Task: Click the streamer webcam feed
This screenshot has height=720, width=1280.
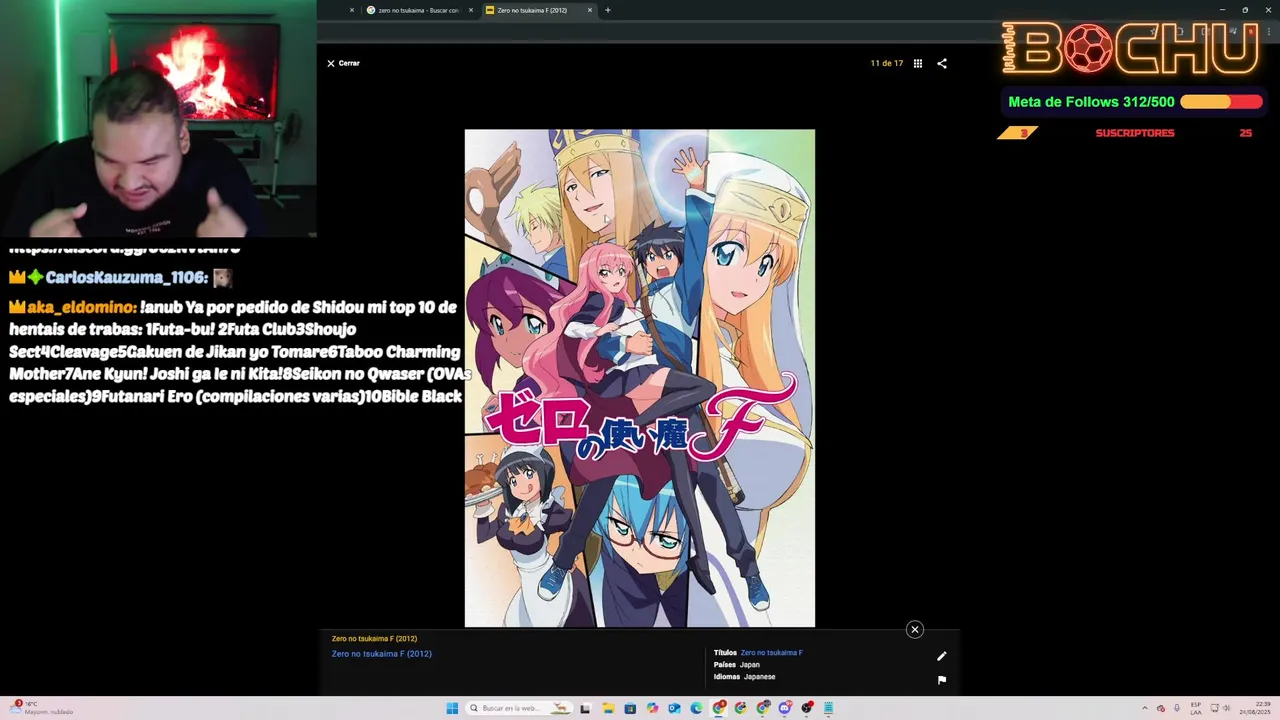Action: tap(158, 118)
